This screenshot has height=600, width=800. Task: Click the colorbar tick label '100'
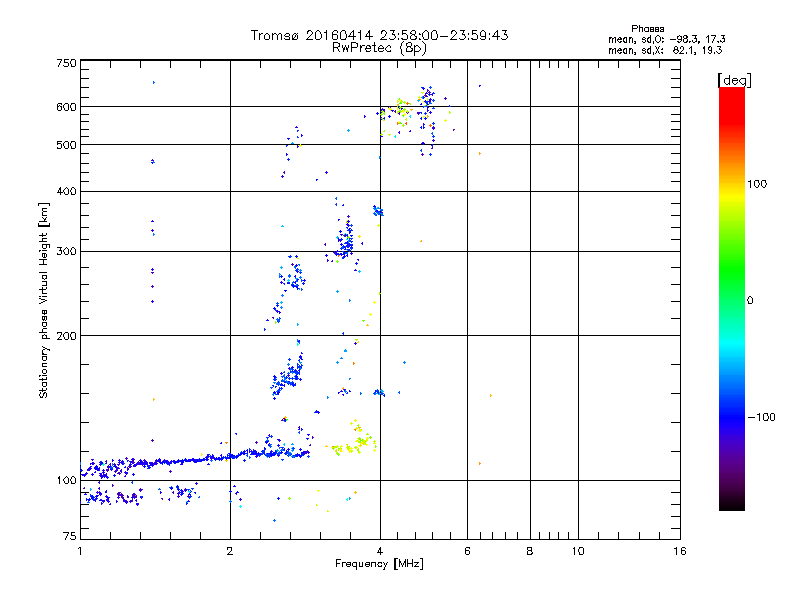[757, 184]
